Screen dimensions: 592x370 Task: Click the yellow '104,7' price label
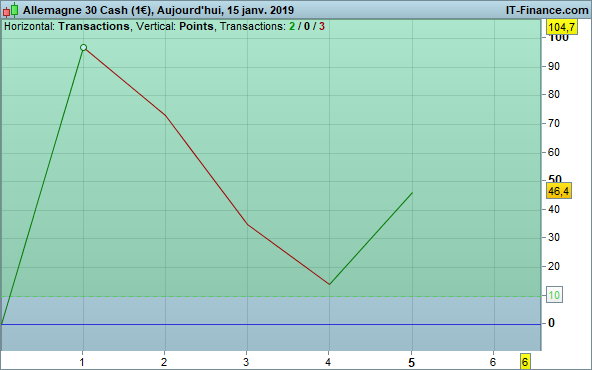click(x=562, y=27)
